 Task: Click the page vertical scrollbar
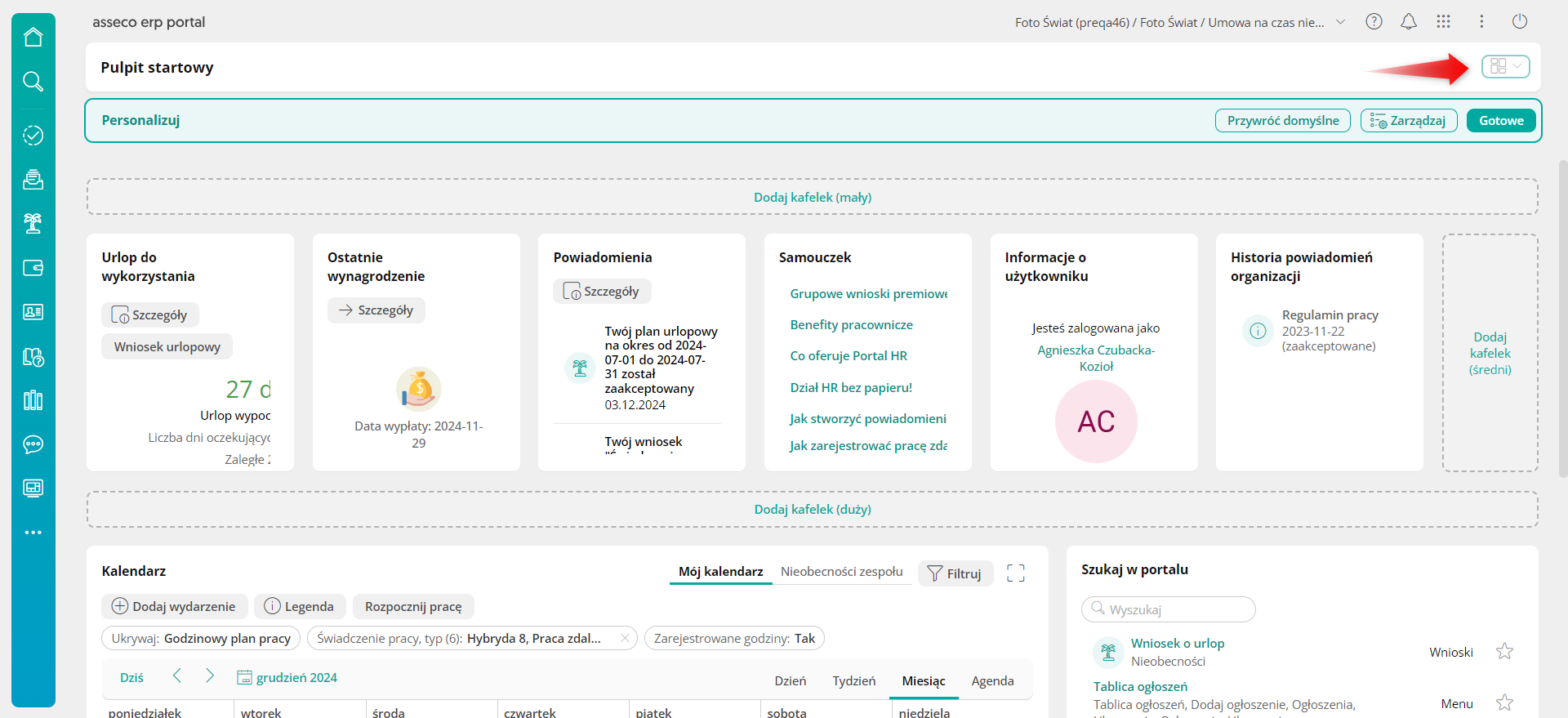1563,319
